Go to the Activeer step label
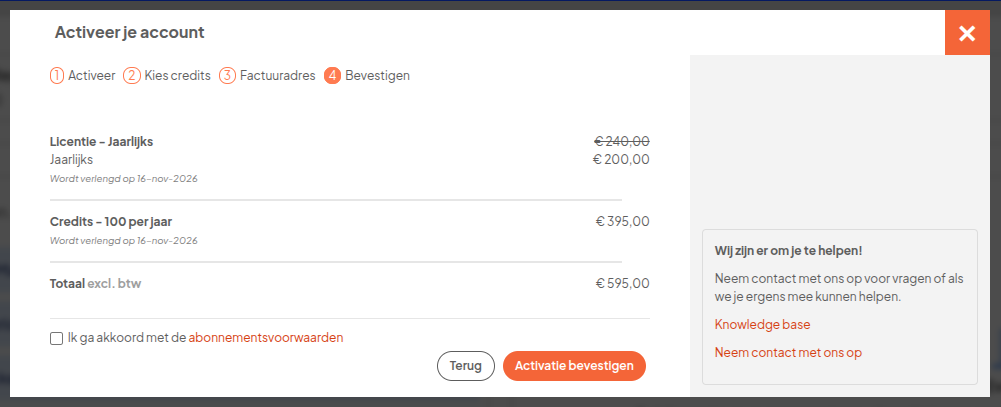1001x407 pixels. click(x=91, y=75)
